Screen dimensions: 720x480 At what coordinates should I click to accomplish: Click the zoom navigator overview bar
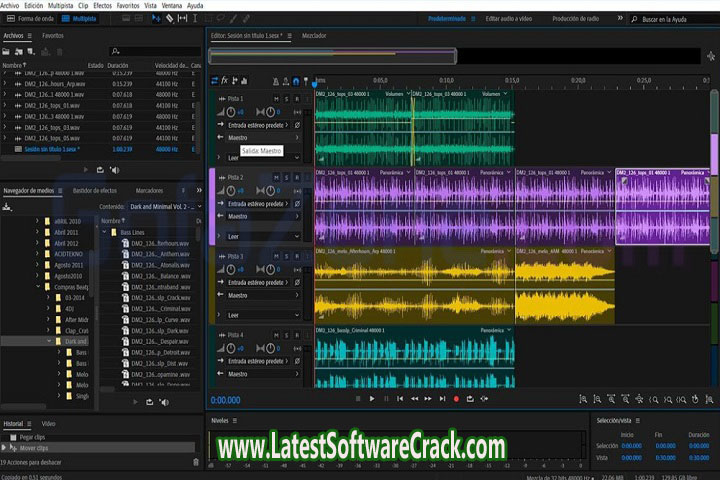tap(333, 56)
